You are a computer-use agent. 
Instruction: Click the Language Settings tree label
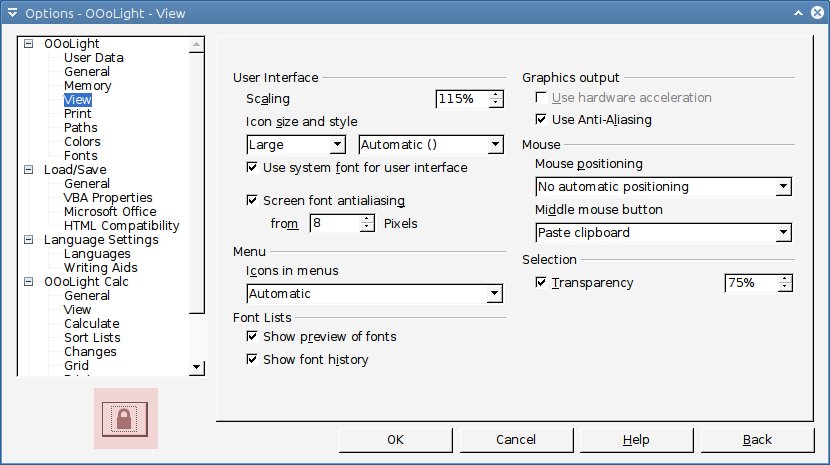(x=101, y=239)
